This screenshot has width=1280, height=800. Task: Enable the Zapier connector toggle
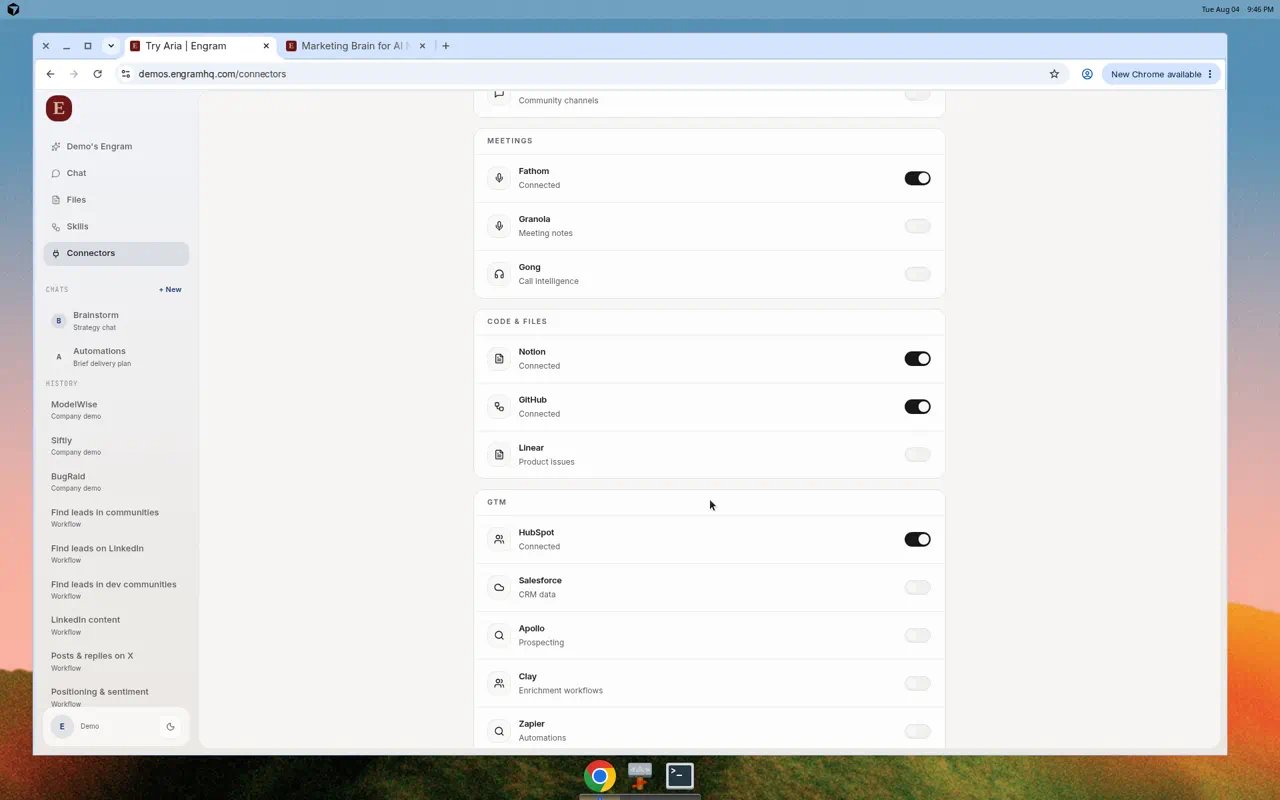point(917,731)
